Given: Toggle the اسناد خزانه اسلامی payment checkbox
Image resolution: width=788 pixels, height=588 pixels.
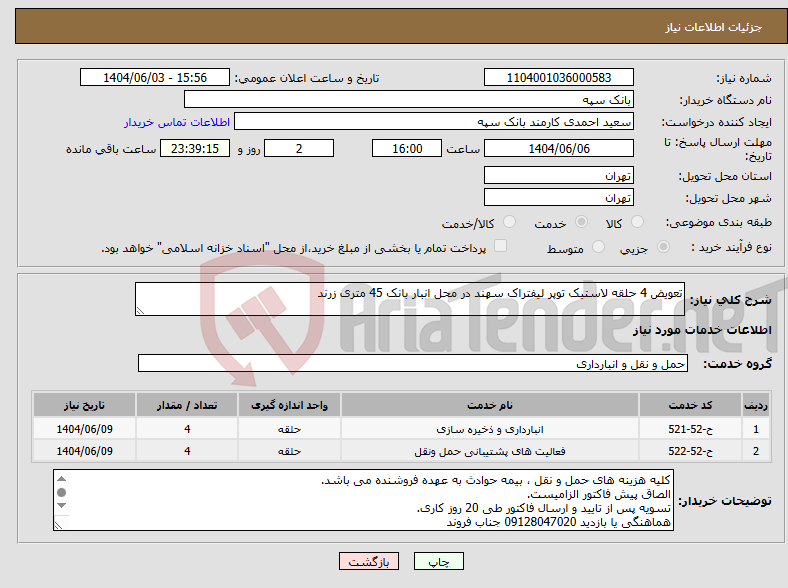Looking at the screenshot, I should (x=500, y=245).
